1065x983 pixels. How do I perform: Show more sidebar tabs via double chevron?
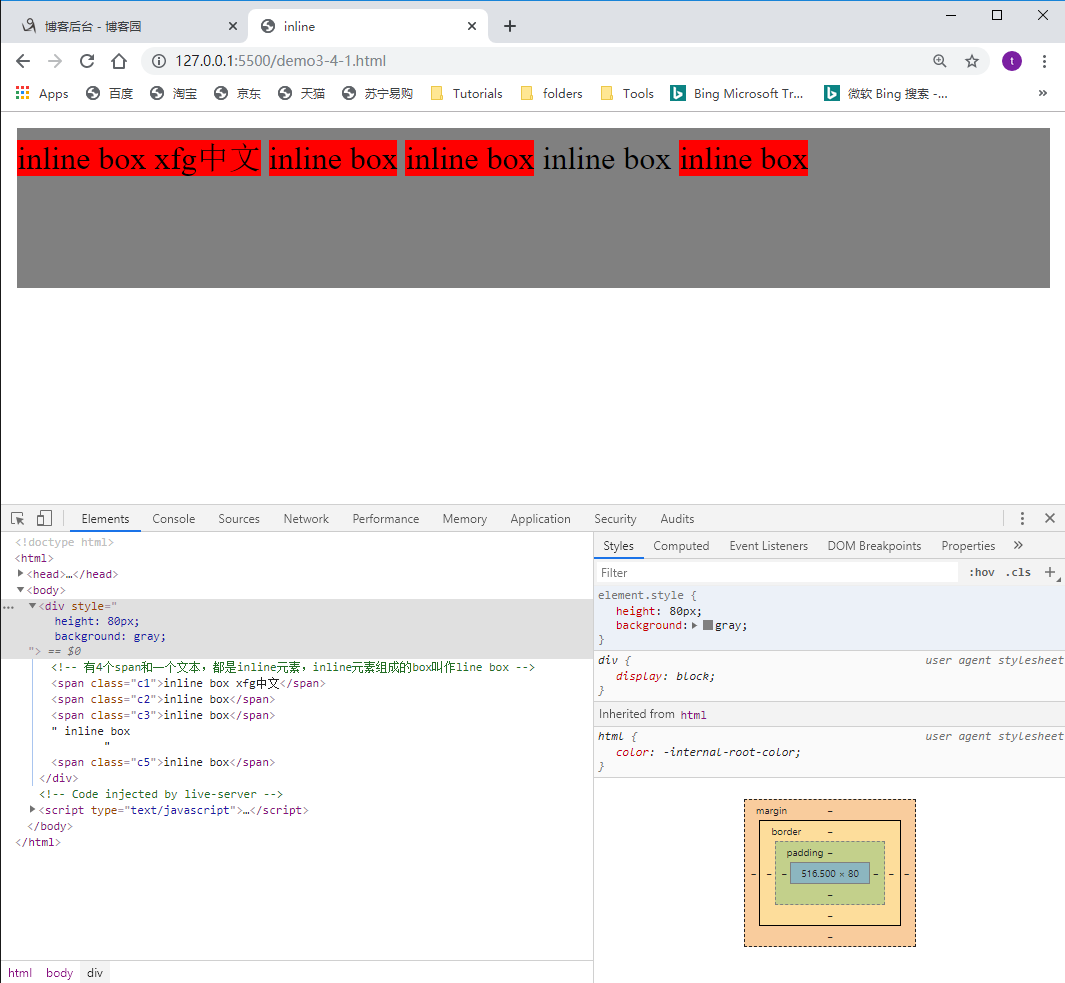(1017, 546)
